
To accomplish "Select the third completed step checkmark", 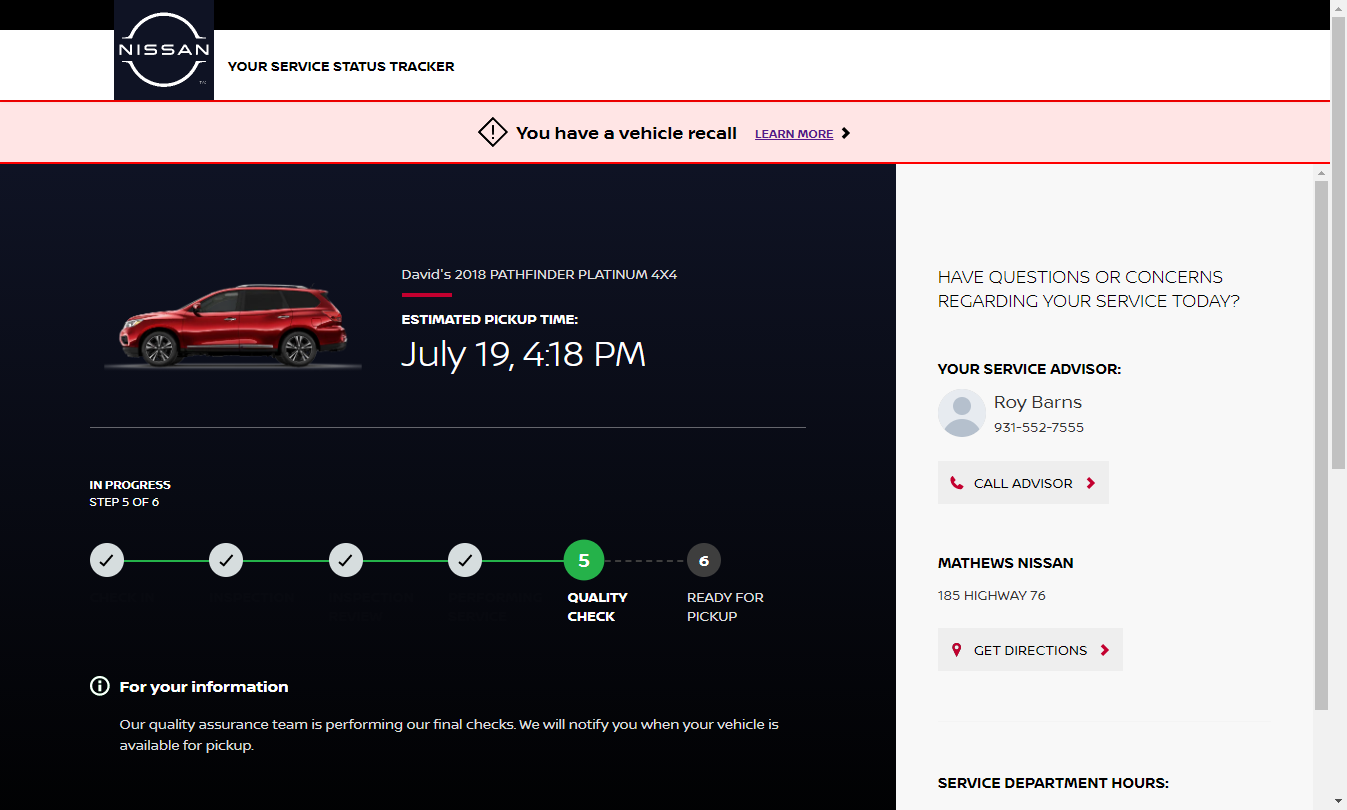I will click(x=345, y=560).
